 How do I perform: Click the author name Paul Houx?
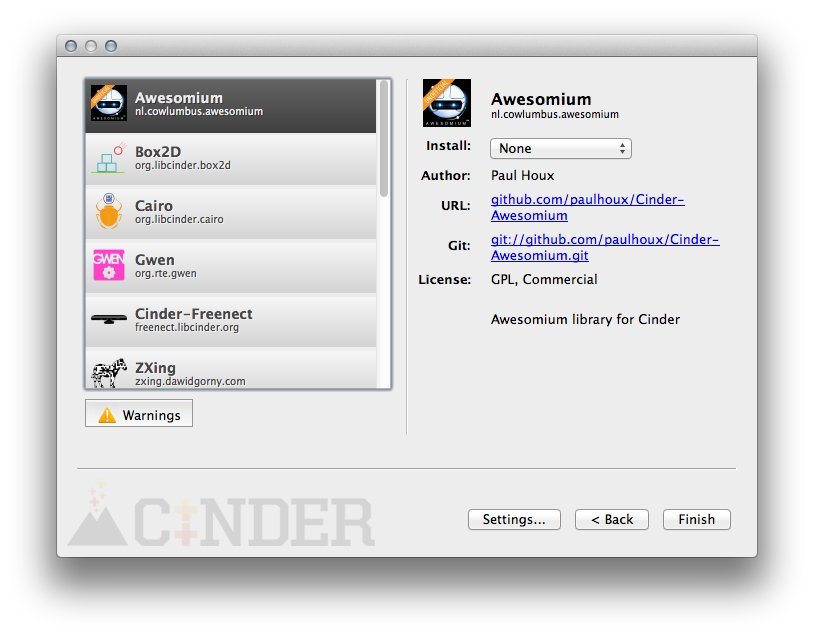click(523, 175)
